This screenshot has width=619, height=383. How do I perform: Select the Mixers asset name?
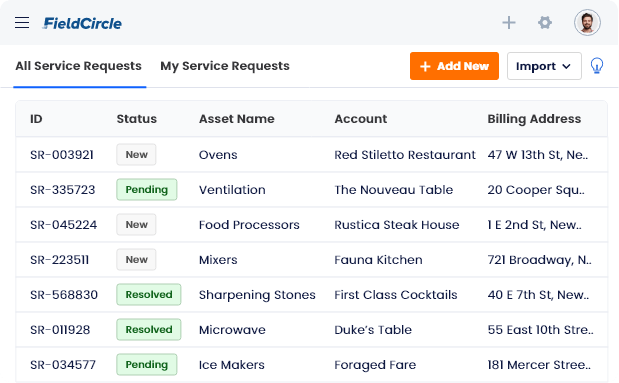point(218,260)
